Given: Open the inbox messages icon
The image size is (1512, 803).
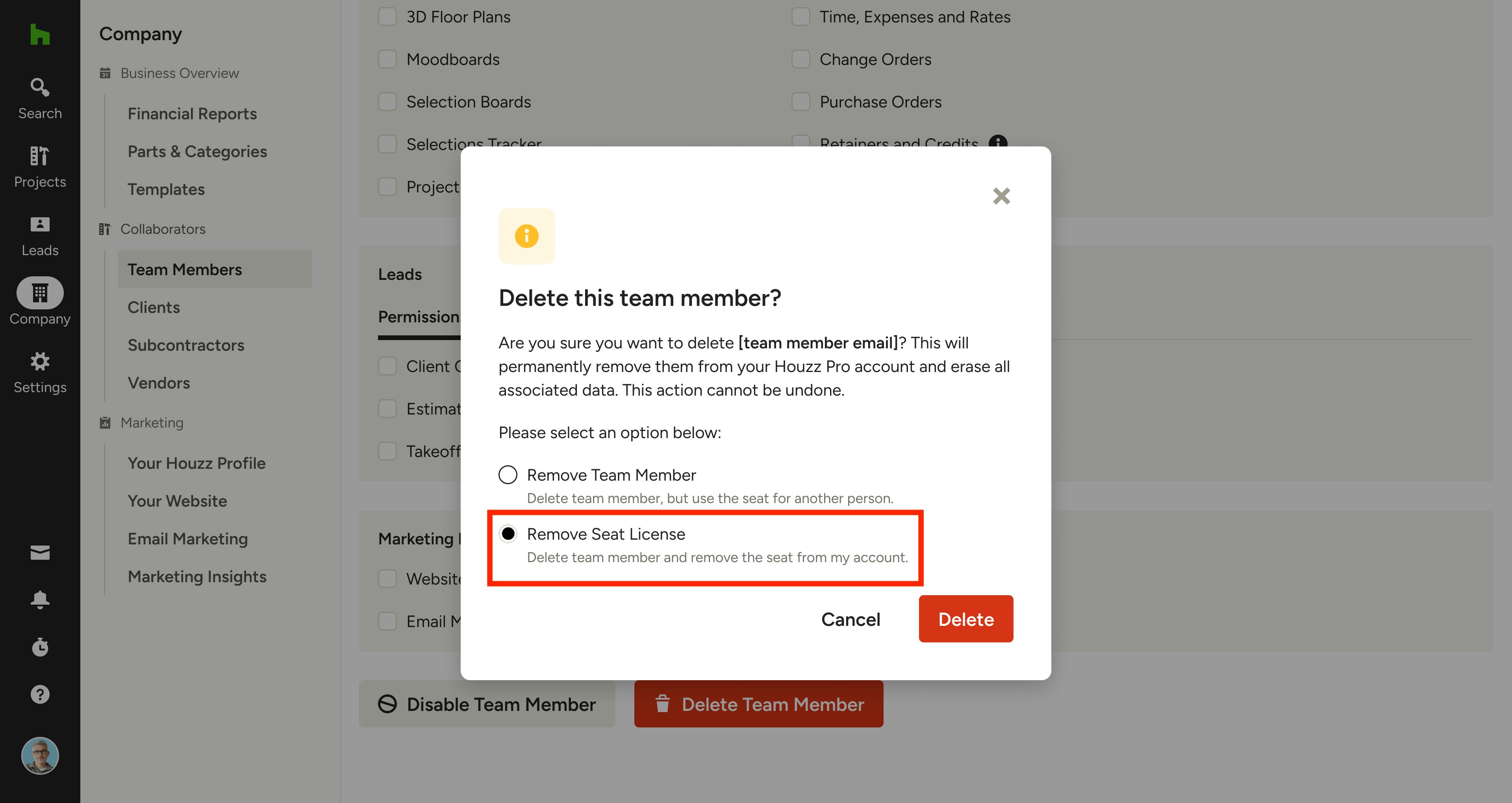Looking at the screenshot, I should tap(40, 552).
